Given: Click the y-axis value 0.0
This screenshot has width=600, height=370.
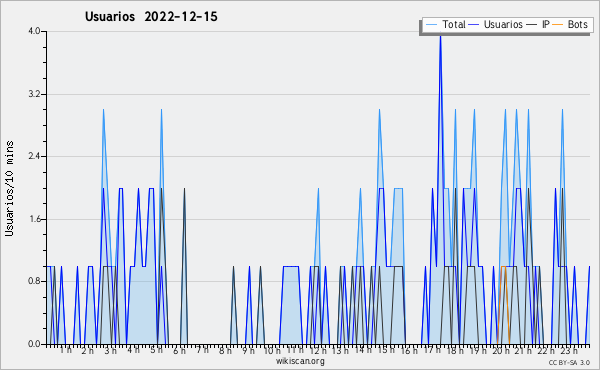Looking at the screenshot, I should click(x=34, y=344).
